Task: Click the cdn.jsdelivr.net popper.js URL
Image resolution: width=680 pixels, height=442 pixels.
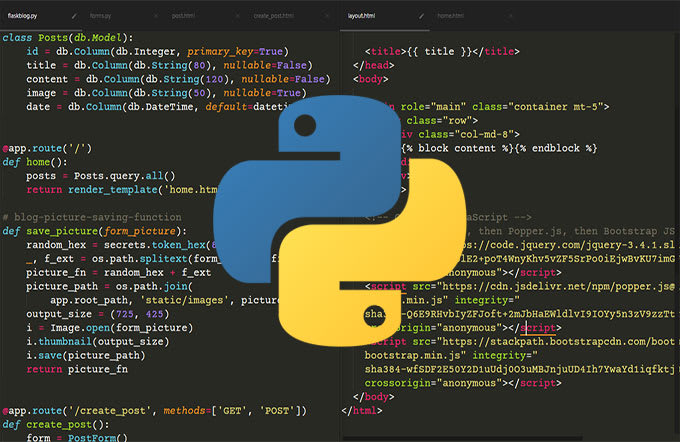Action: click(x=559, y=287)
